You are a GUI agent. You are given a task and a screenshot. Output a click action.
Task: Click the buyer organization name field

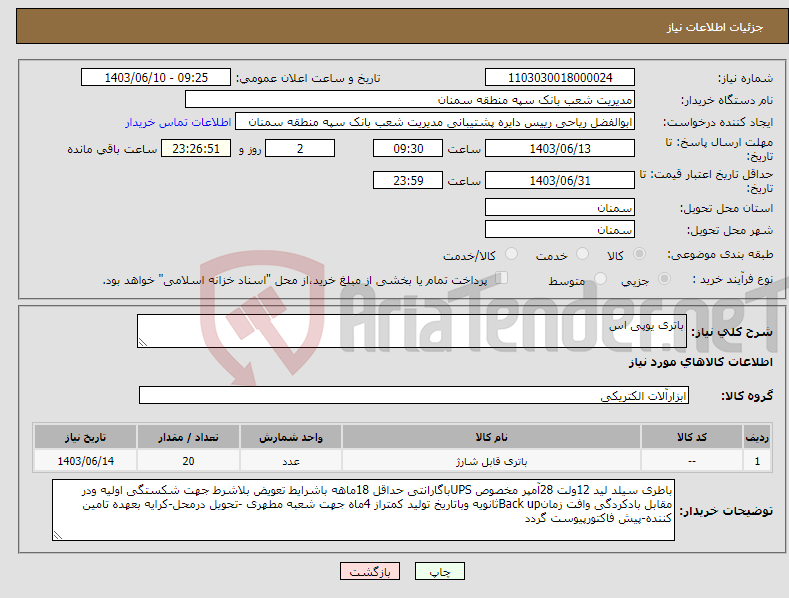(410, 99)
